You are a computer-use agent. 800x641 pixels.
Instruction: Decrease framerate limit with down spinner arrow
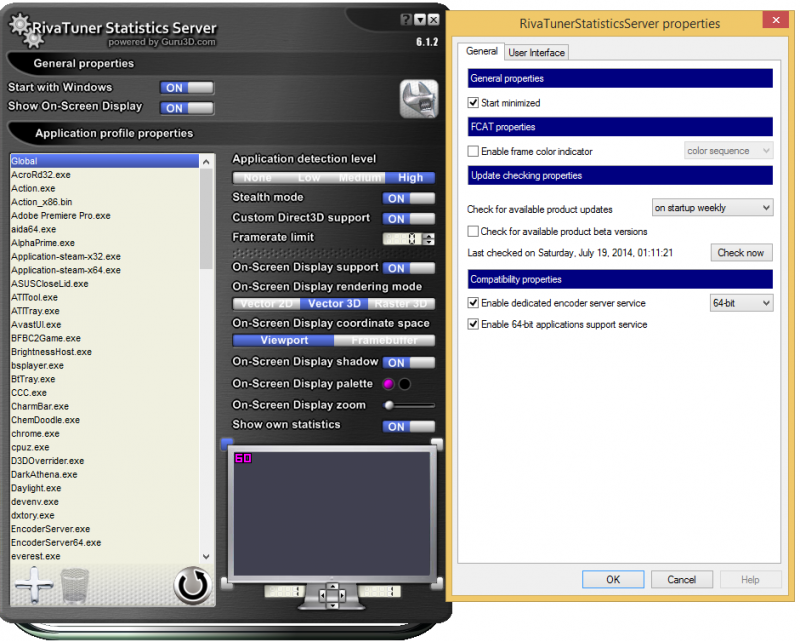pyautogui.click(x=430, y=242)
